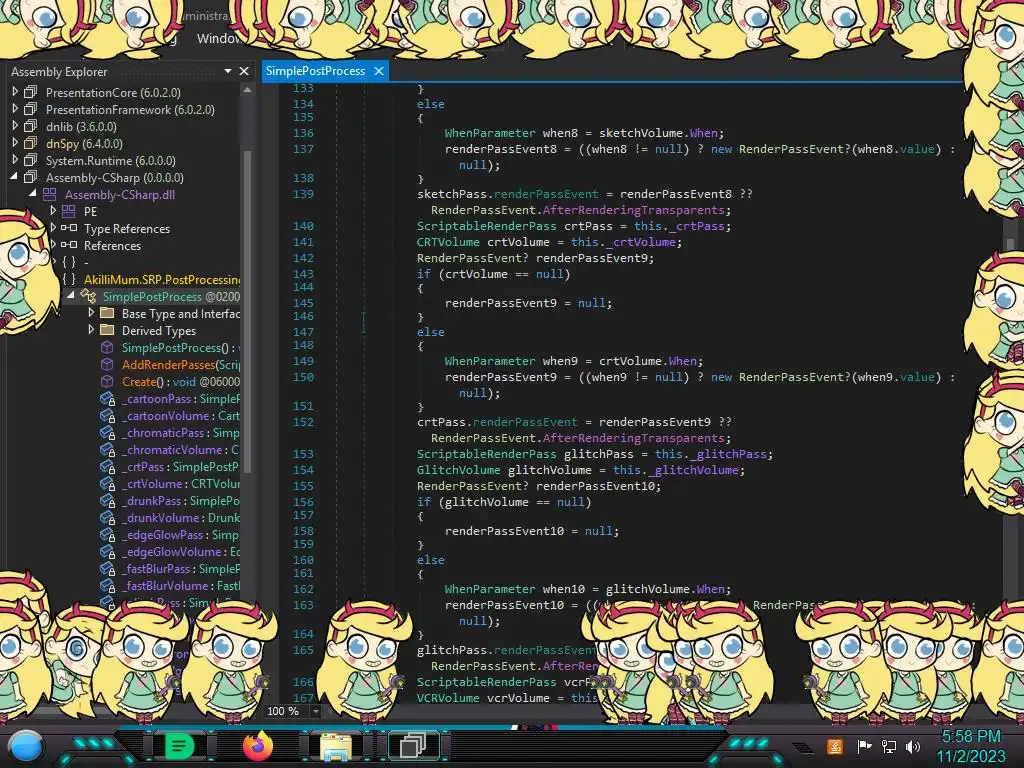Expand the PresentationCore node
This screenshot has height=768, width=1024.
[x=14, y=92]
